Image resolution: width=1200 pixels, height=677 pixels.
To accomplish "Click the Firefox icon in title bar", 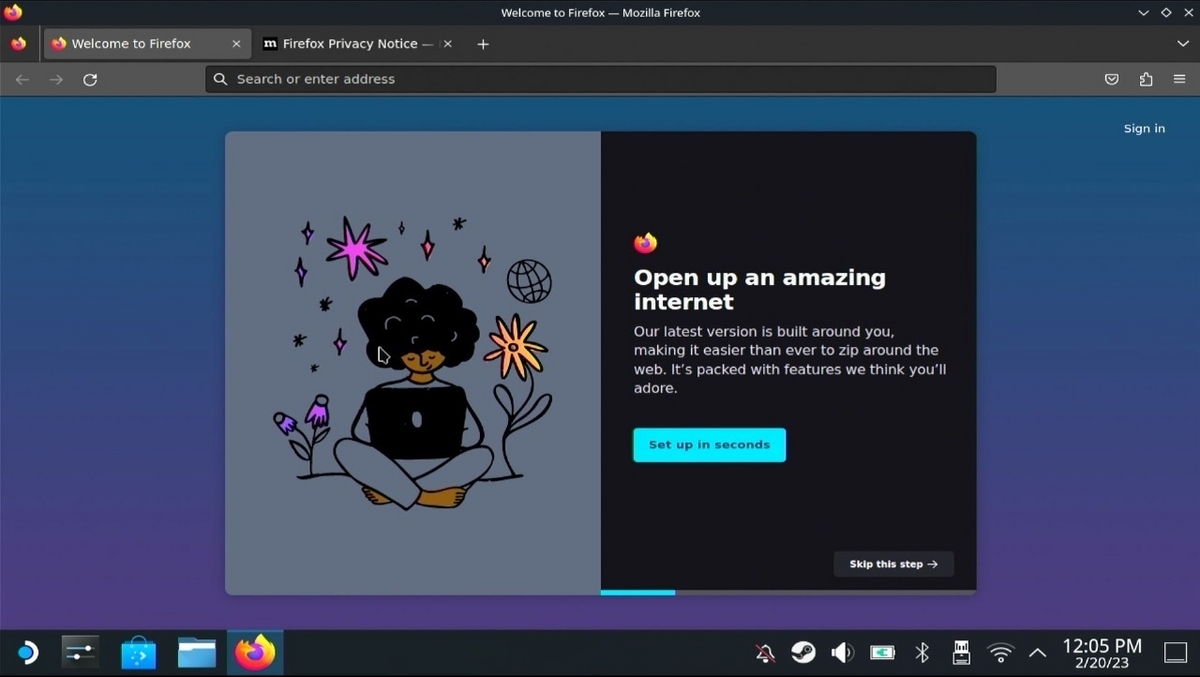I will (x=13, y=12).
